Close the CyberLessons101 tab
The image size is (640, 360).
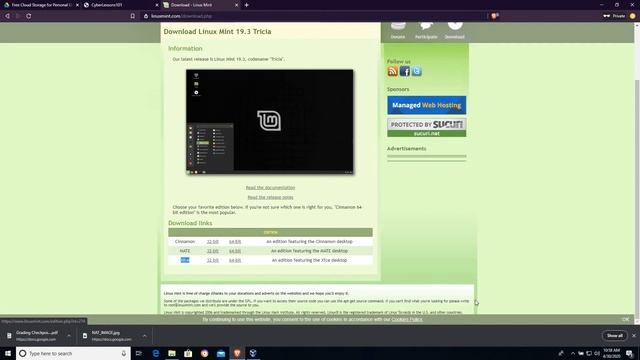coord(157,5)
